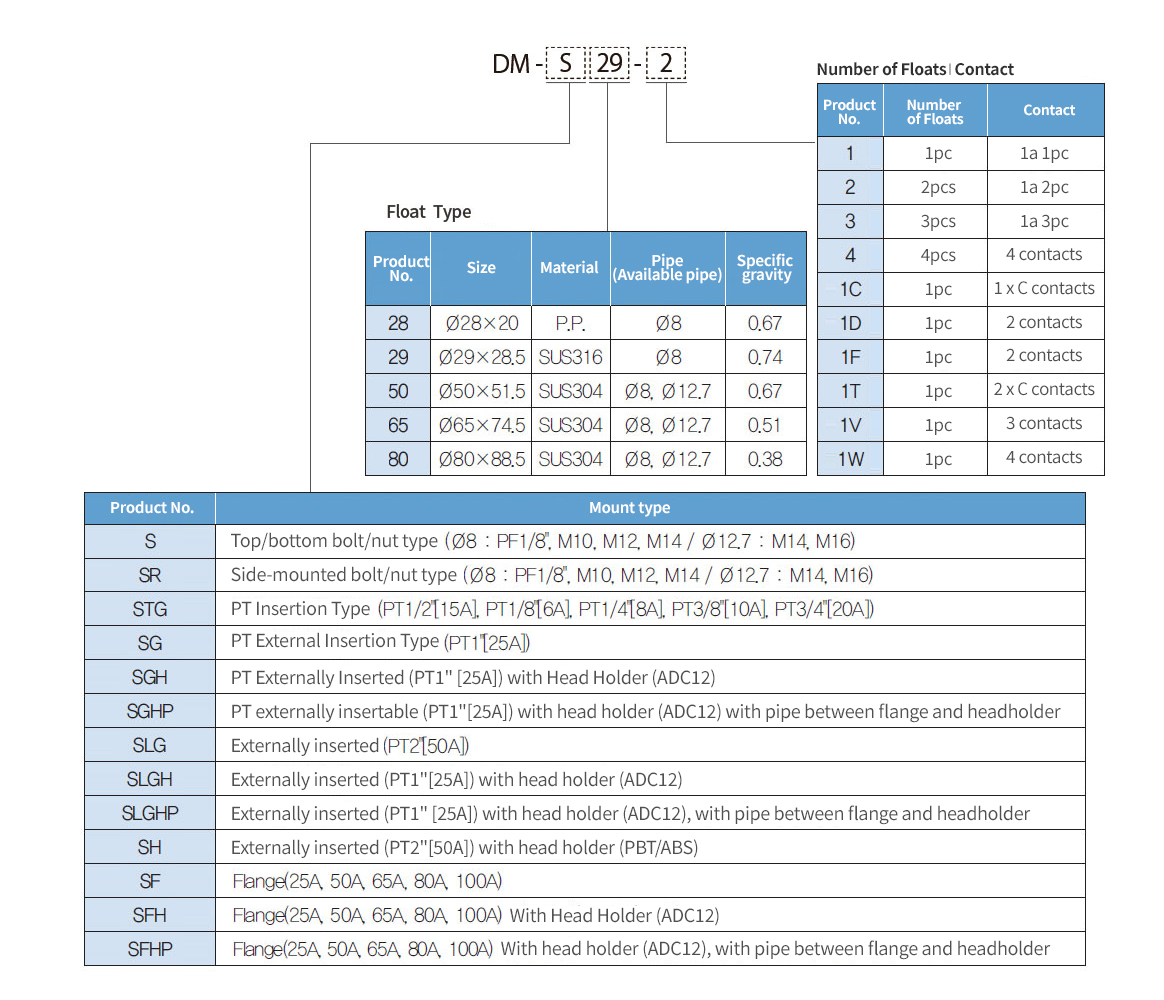
Task: Click the '29' box in model code
Action: 609,64
